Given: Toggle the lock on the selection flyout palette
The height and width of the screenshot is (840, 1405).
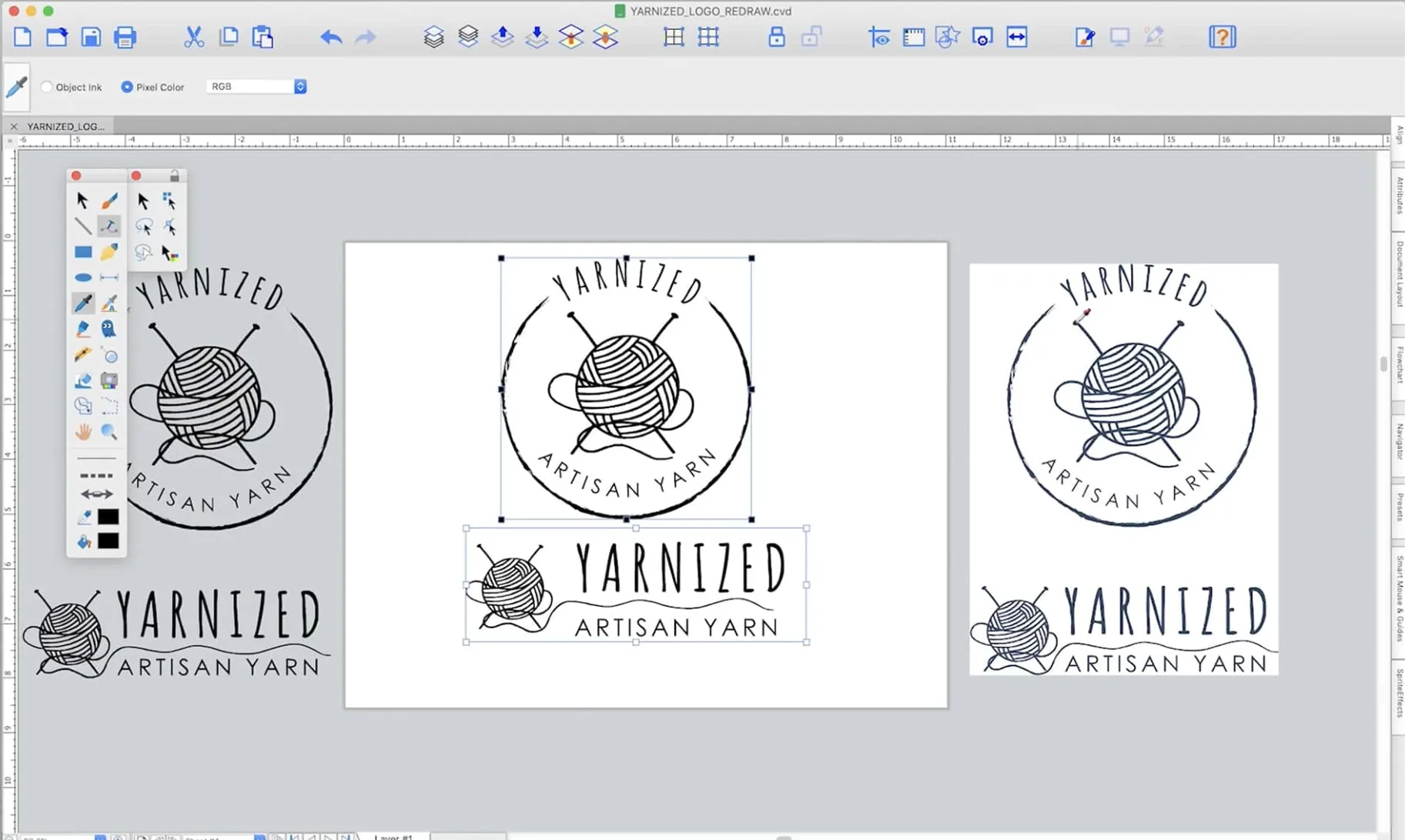Looking at the screenshot, I should [175, 176].
